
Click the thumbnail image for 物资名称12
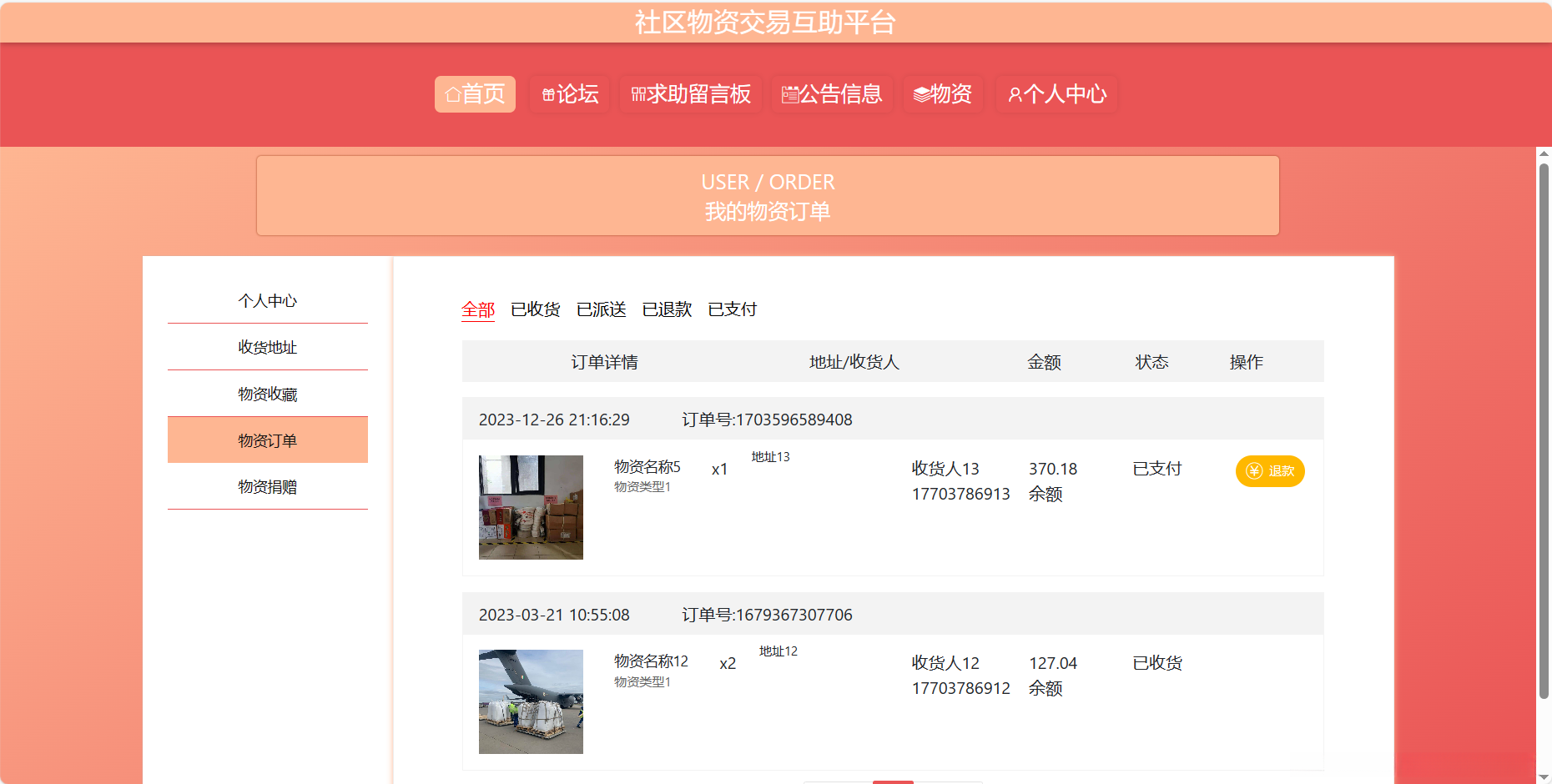pos(531,701)
